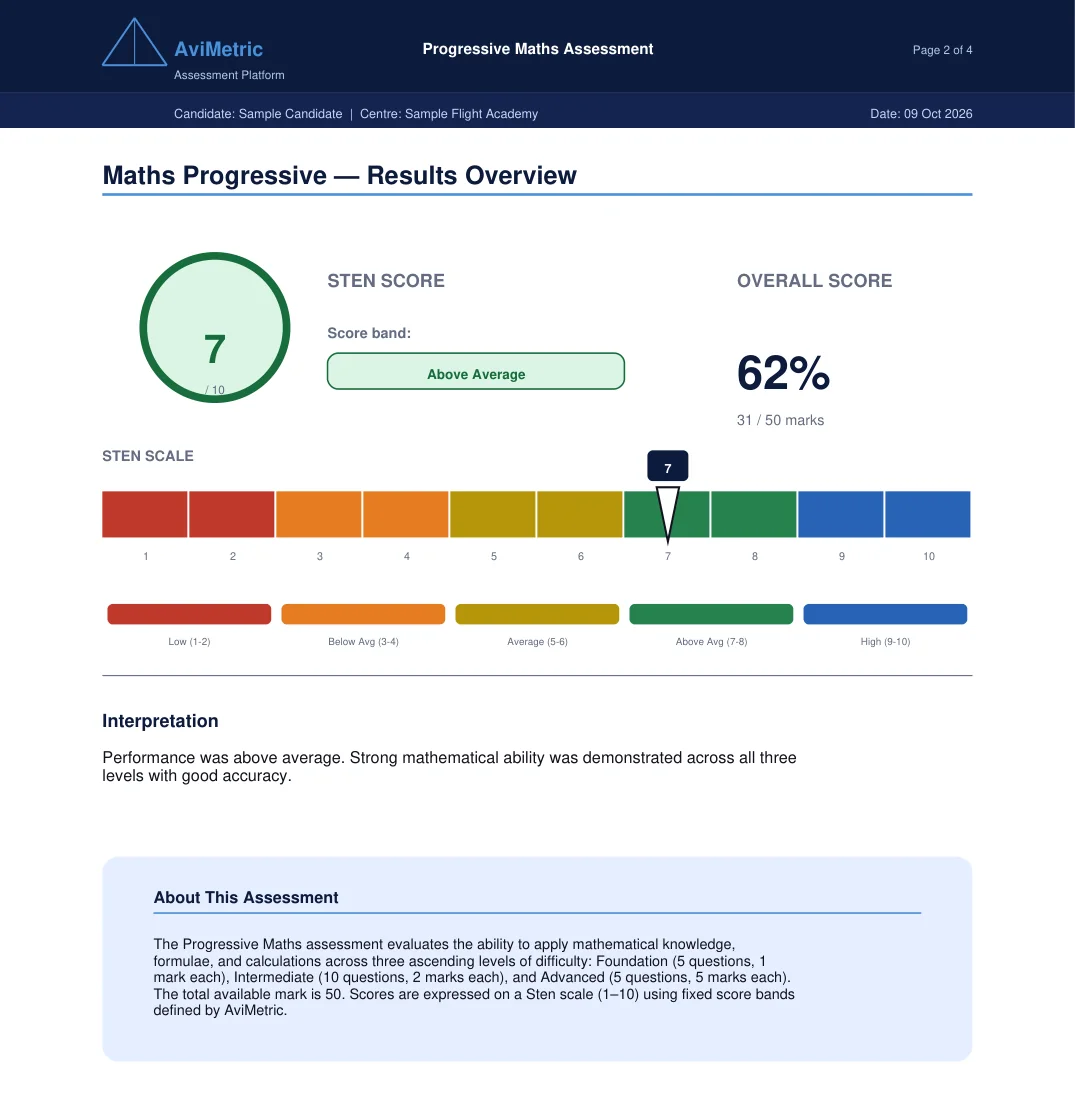Click the red sten scale segment 1

pos(145,514)
